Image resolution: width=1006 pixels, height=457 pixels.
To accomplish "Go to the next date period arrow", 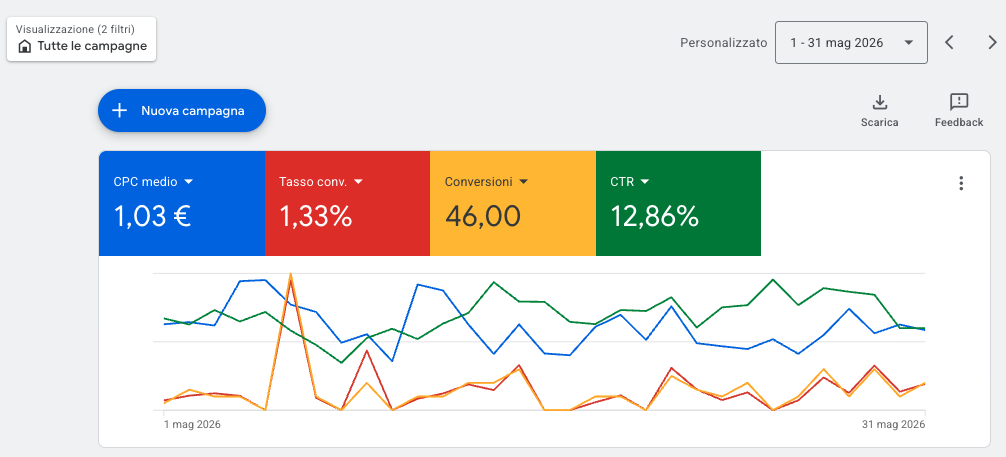I will (992, 43).
